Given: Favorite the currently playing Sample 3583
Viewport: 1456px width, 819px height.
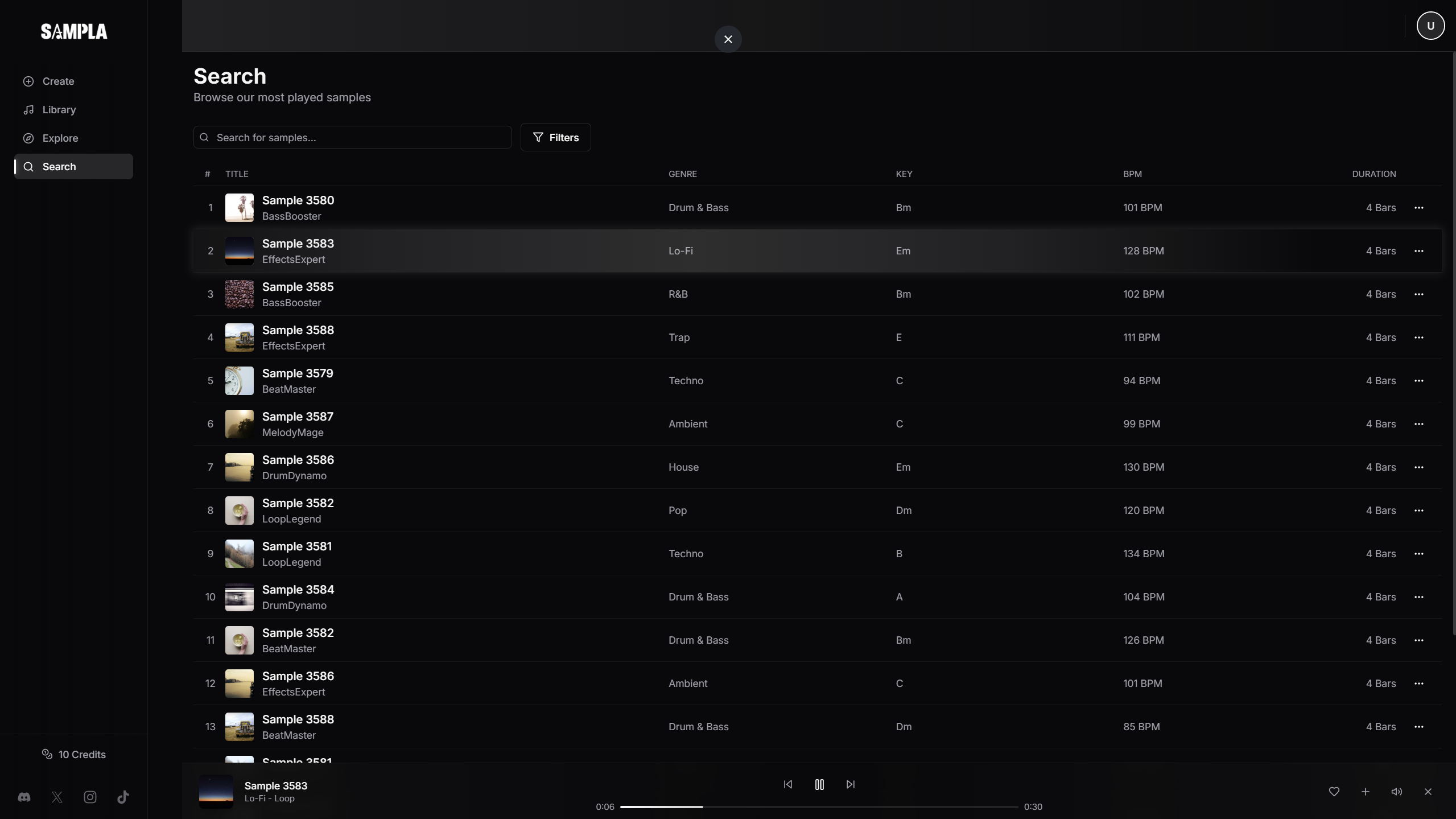Looking at the screenshot, I should (1334, 791).
